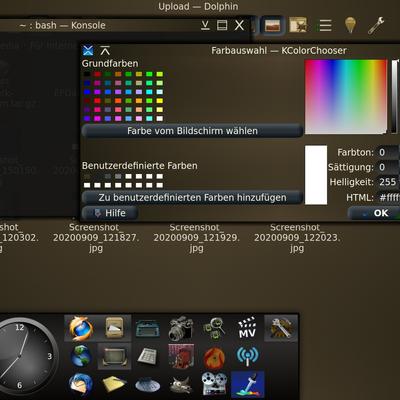
Task: Launch the calculator from the dock
Action: click(x=148, y=356)
